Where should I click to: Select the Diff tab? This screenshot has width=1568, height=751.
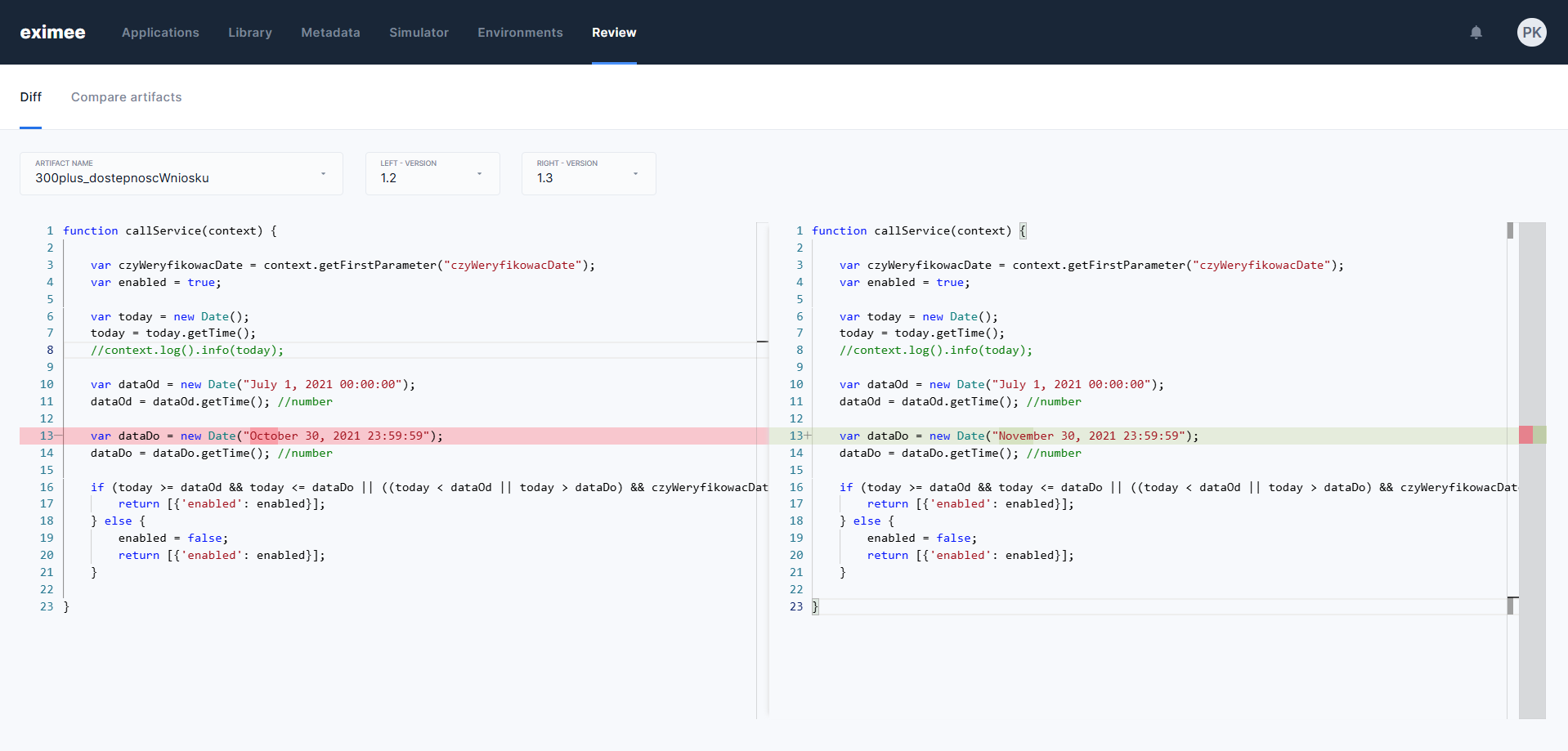[30, 97]
